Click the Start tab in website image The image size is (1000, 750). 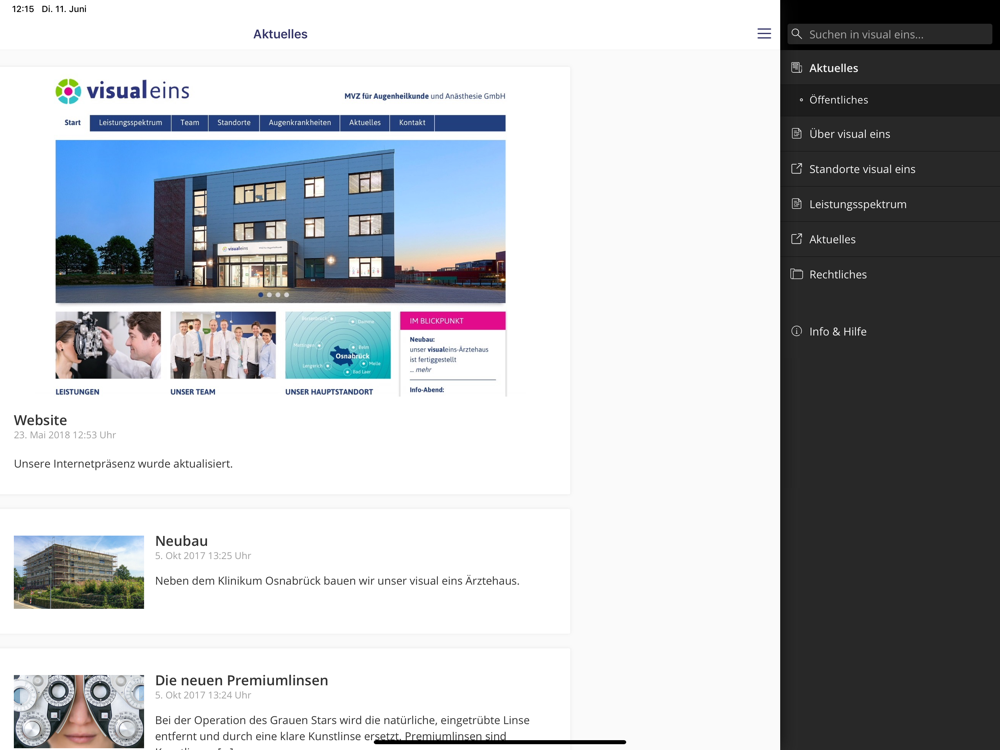coord(73,122)
